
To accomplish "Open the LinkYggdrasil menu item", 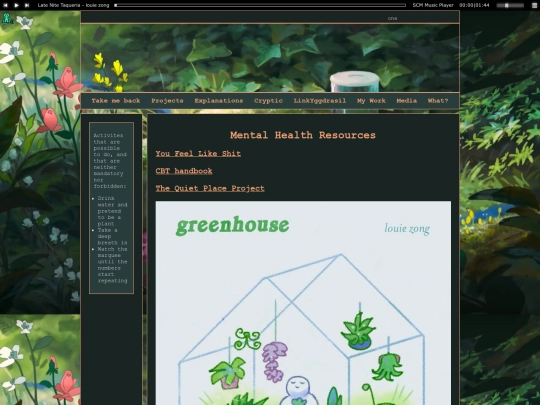I will (x=320, y=101).
